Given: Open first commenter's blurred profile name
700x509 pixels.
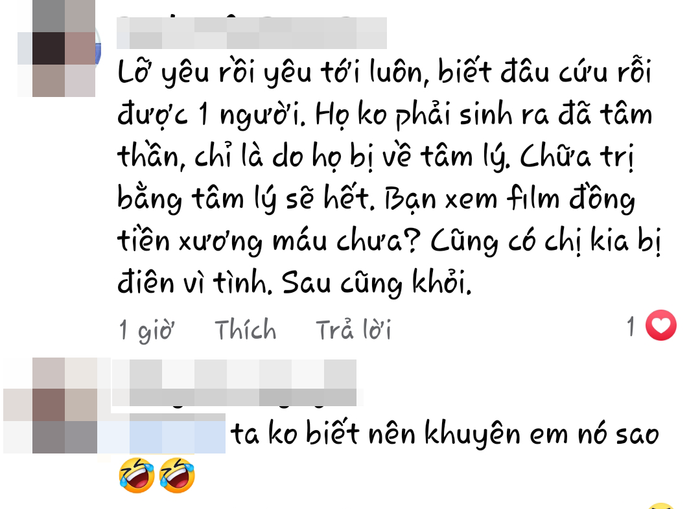Looking at the screenshot, I should click(252, 32).
